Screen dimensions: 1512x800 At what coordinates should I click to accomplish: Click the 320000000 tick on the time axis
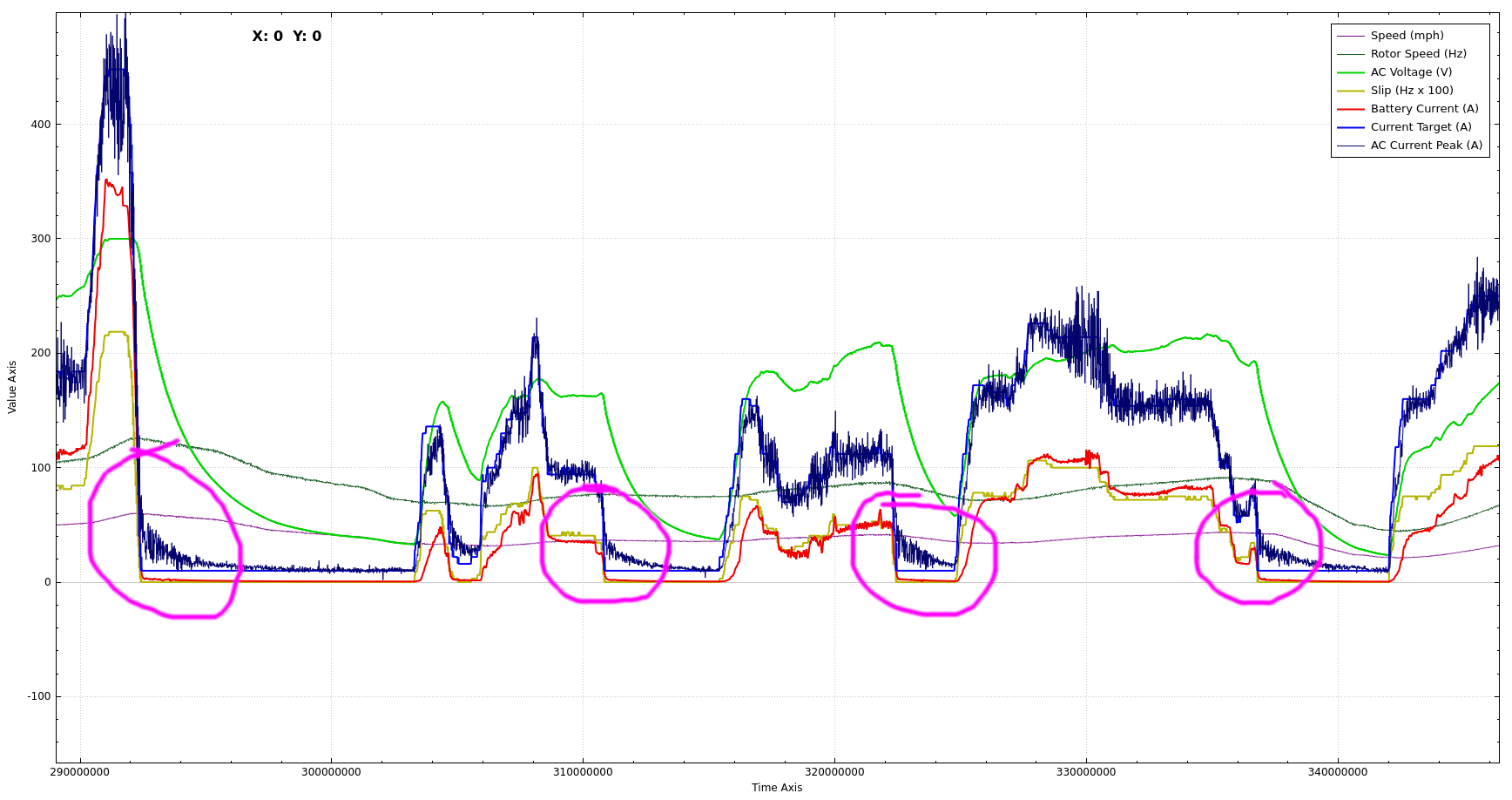coord(834,772)
